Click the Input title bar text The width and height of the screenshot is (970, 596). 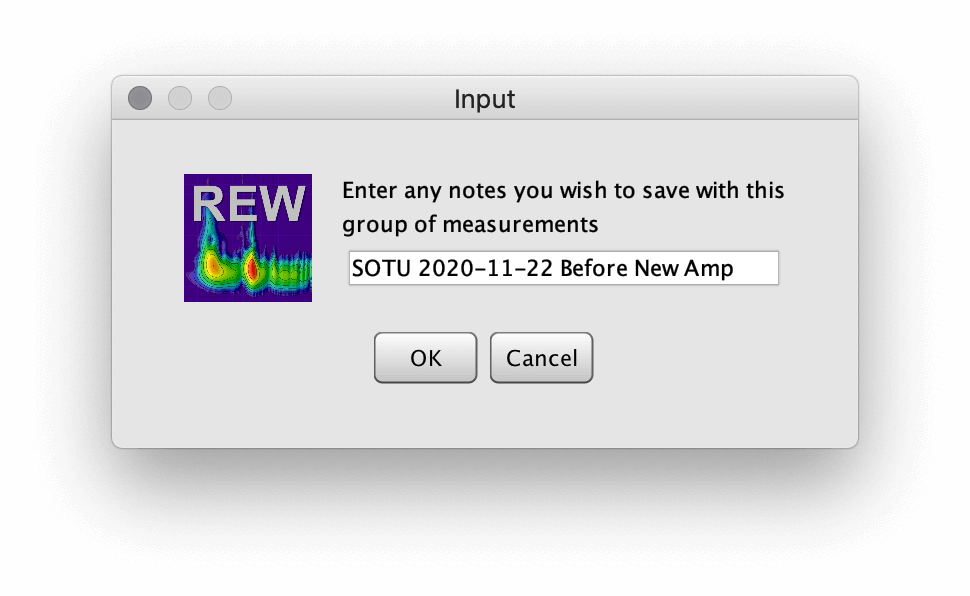tap(484, 99)
